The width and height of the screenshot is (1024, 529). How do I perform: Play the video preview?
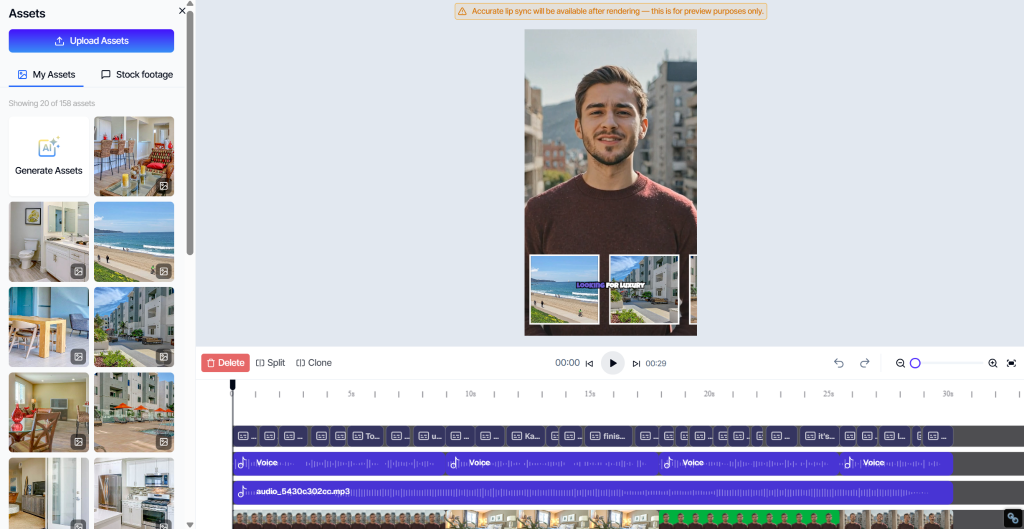tap(613, 363)
